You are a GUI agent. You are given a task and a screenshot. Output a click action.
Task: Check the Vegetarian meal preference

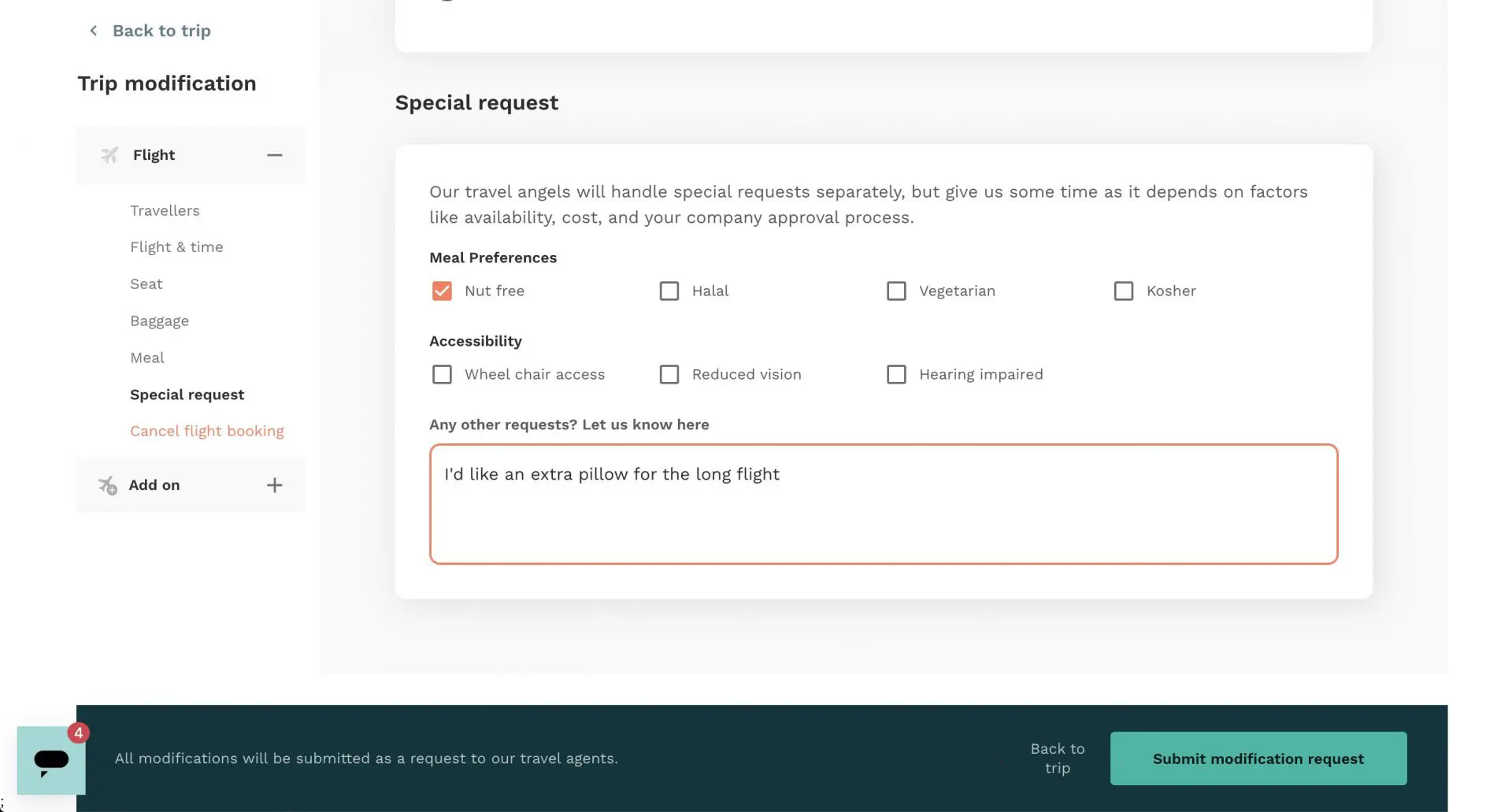coord(896,291)
